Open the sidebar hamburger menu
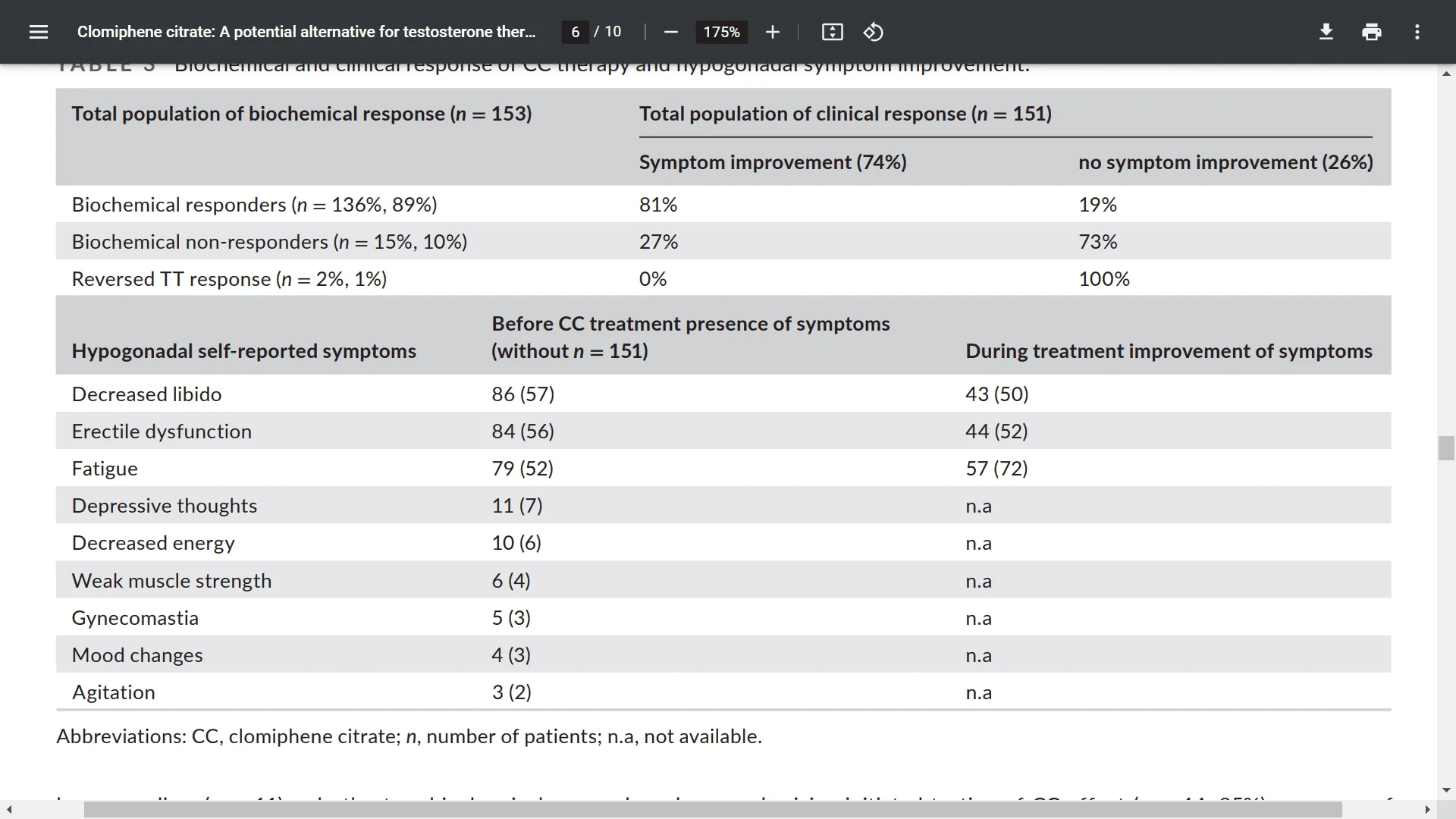This screenshot has width=1456, height=819. (39, 32)
